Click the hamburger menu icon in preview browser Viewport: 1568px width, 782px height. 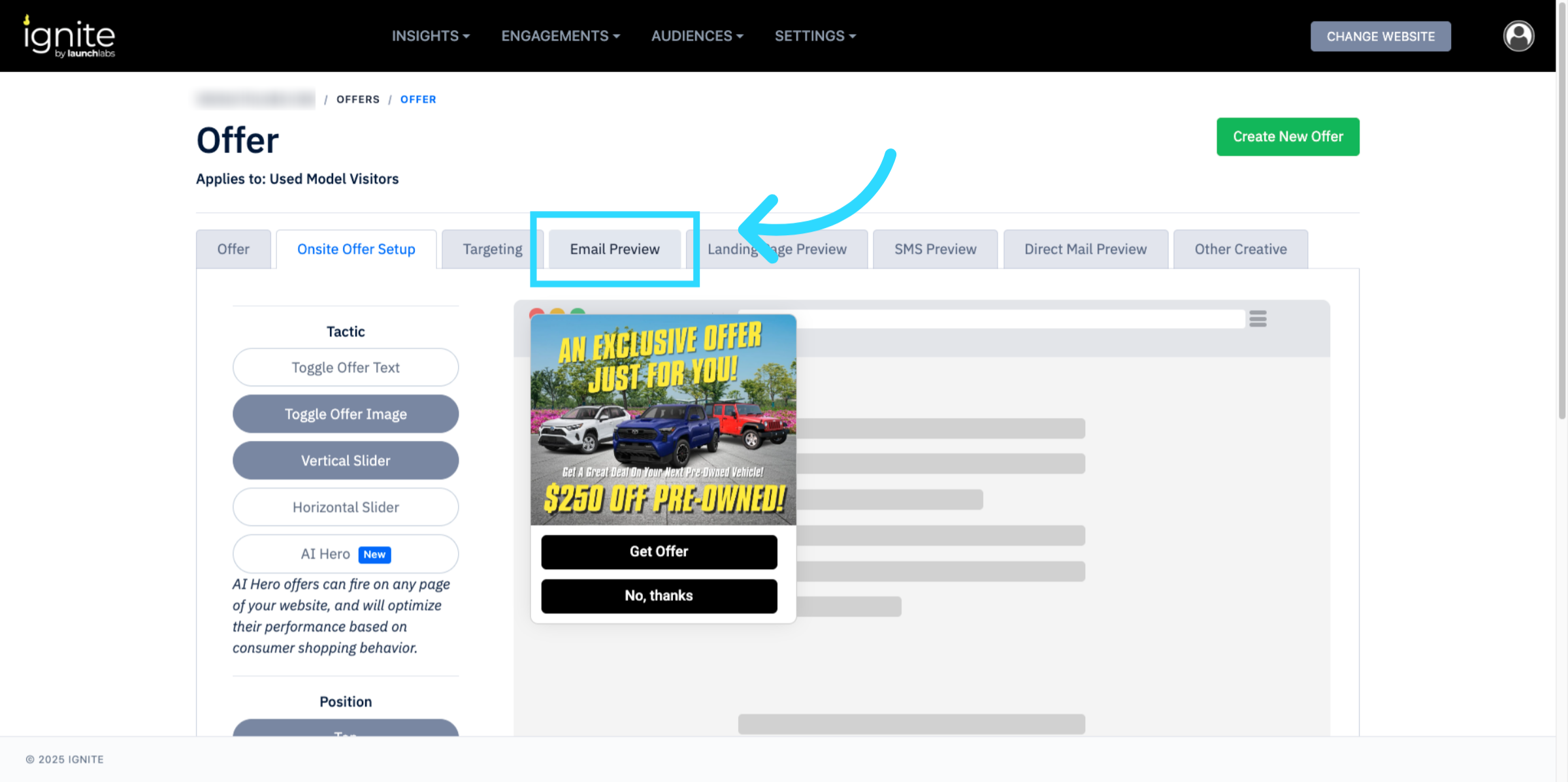(1258, 319)
